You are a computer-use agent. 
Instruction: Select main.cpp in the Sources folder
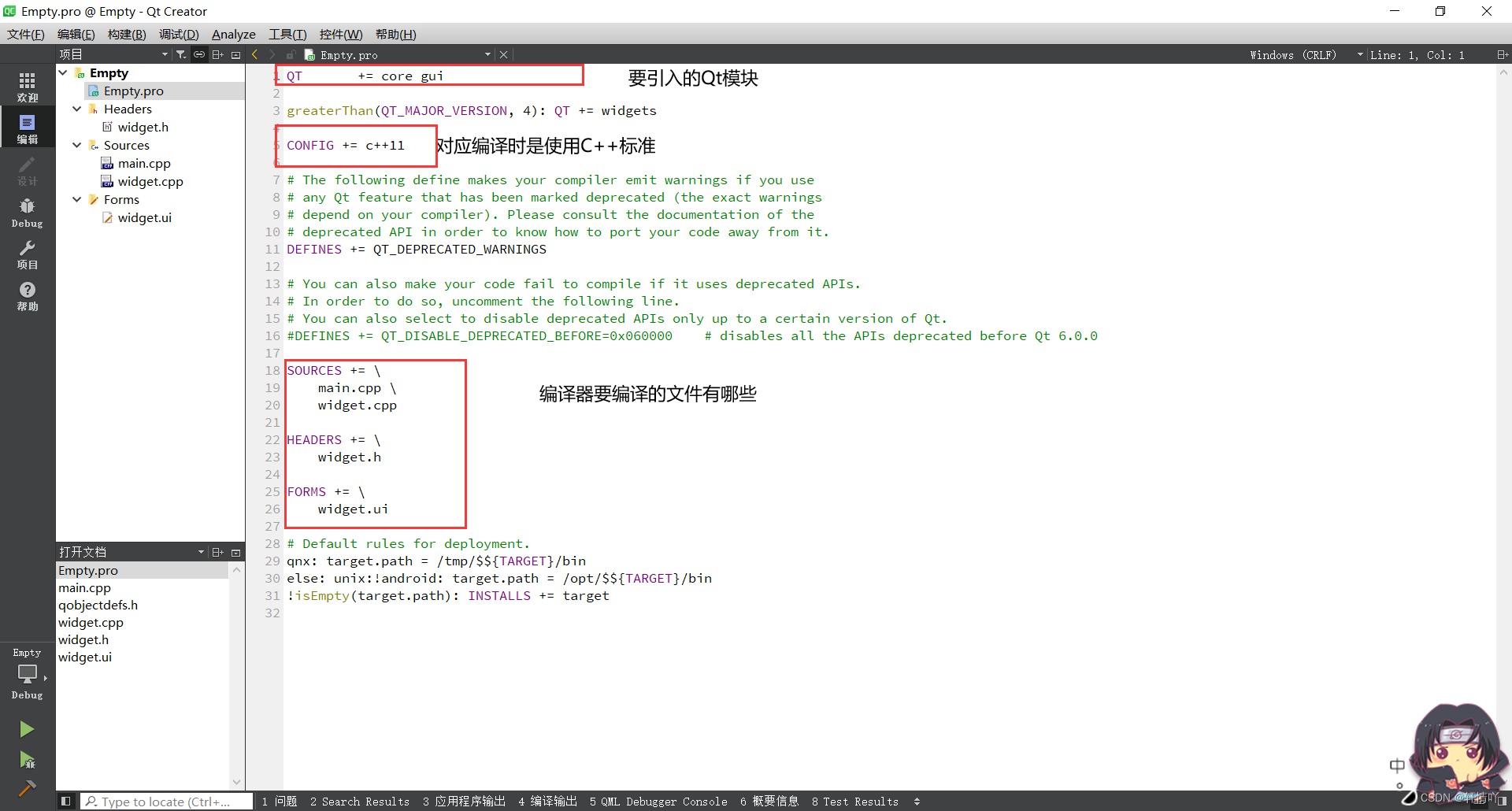tap(144, 163)
